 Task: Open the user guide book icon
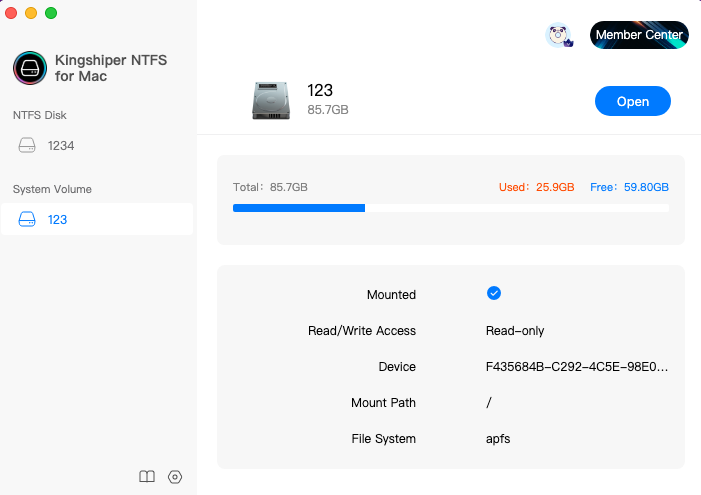147,477
